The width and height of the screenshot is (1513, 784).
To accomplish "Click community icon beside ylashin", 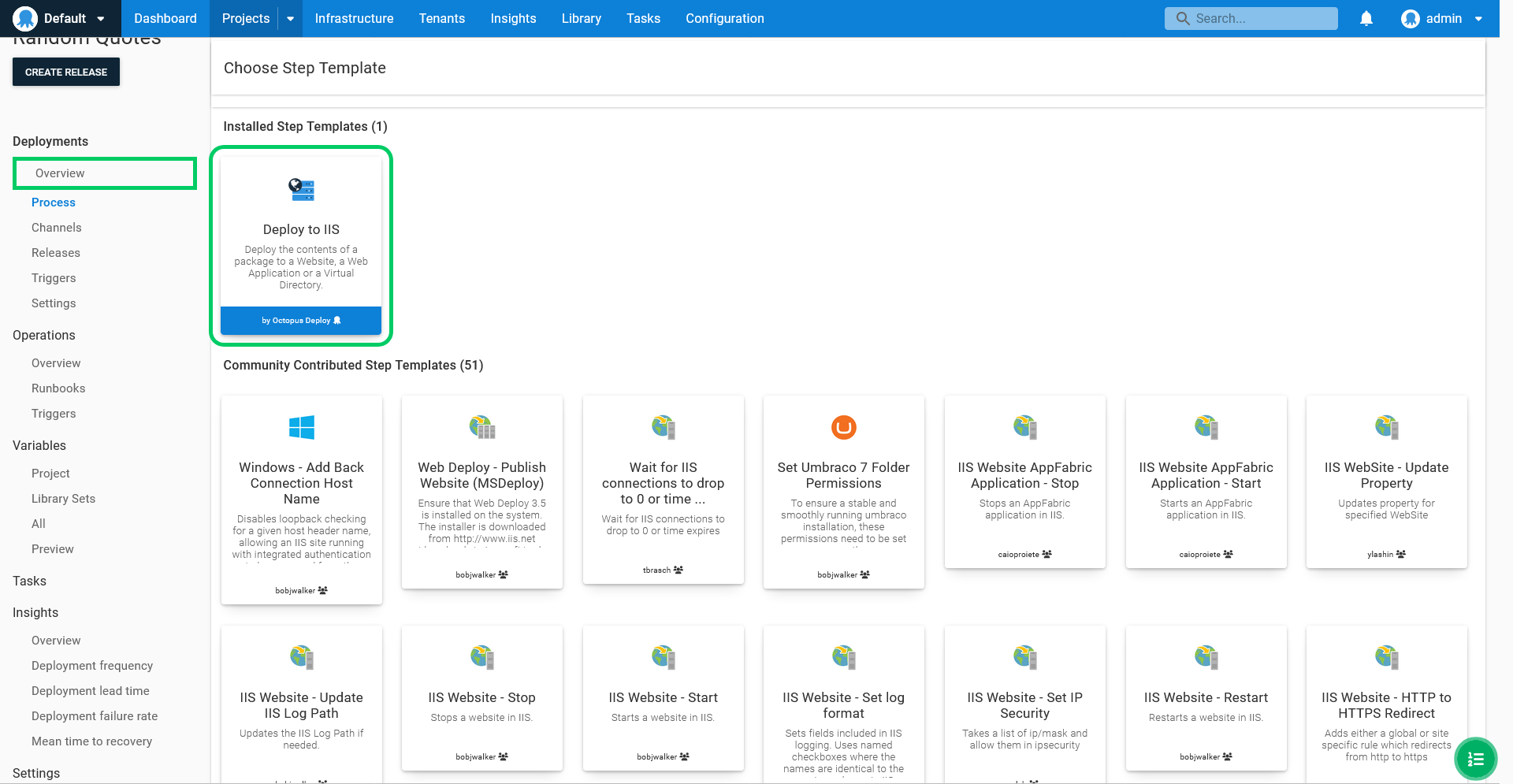I will coord(1400,554).
